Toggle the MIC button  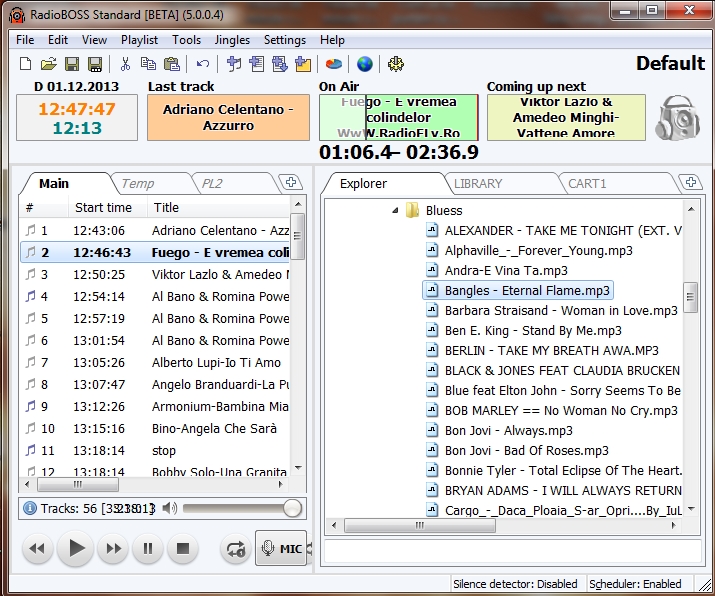click(281, 548)
